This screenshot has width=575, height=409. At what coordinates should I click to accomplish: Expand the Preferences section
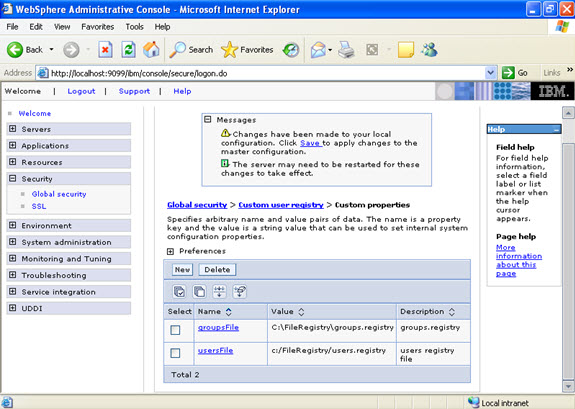click(170, 251)
